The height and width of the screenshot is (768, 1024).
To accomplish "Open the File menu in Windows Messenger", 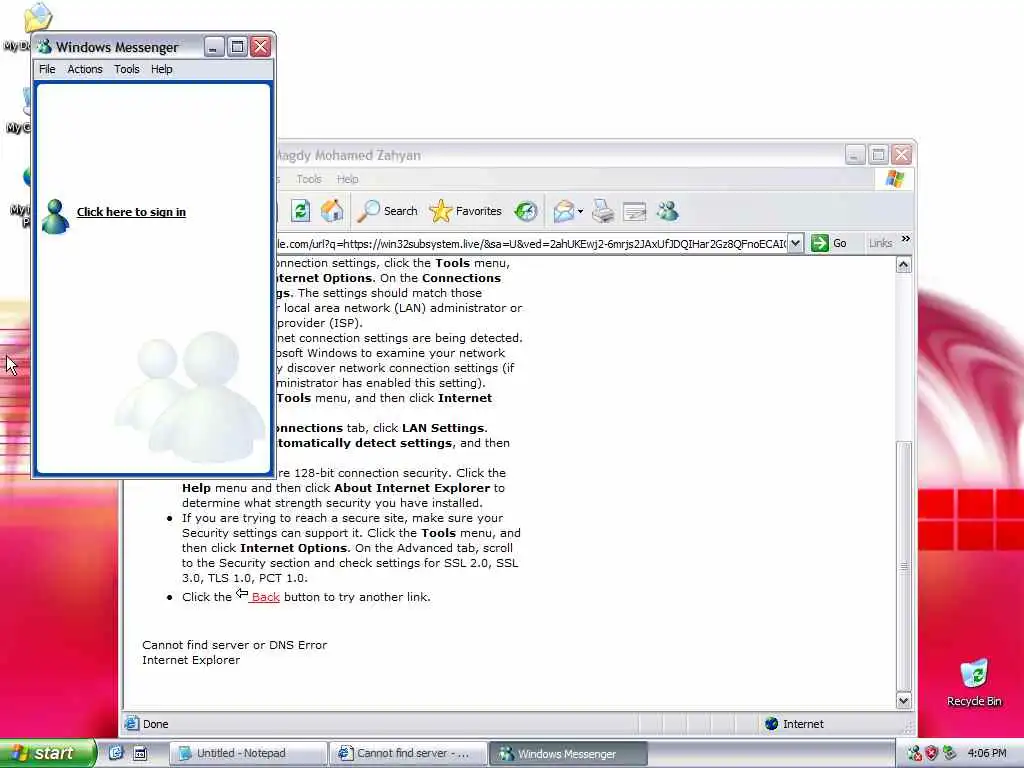I will tap(47, 69).
